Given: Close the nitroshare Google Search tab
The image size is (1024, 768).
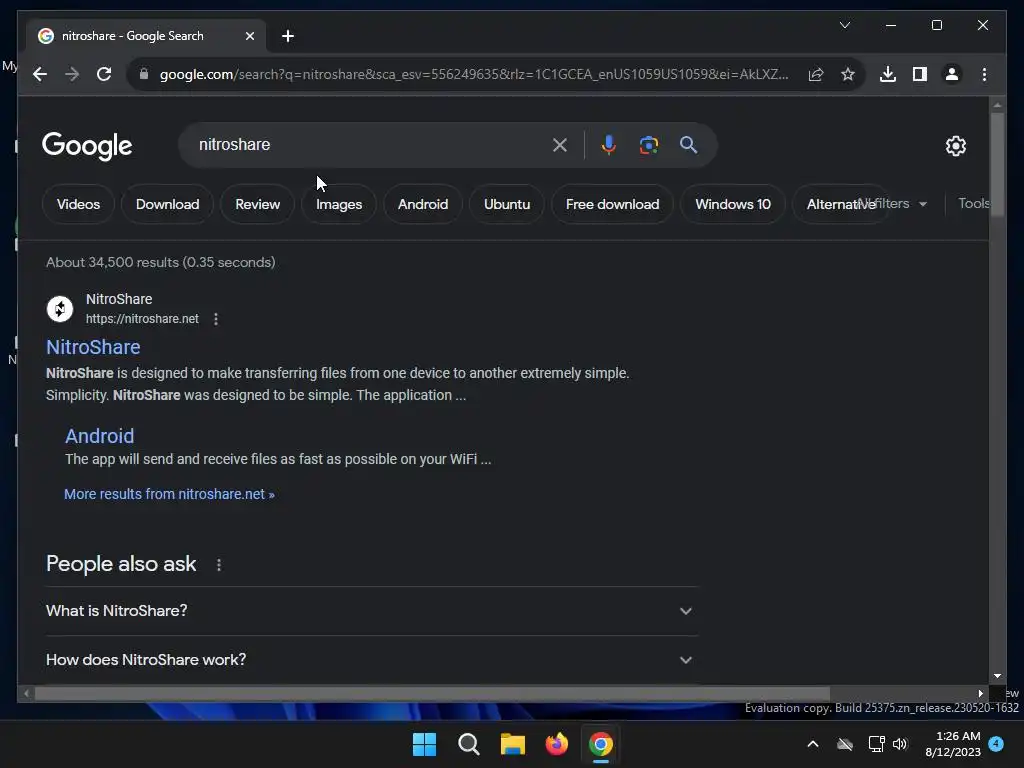Looking at the screenshot, I should point(249,36).
